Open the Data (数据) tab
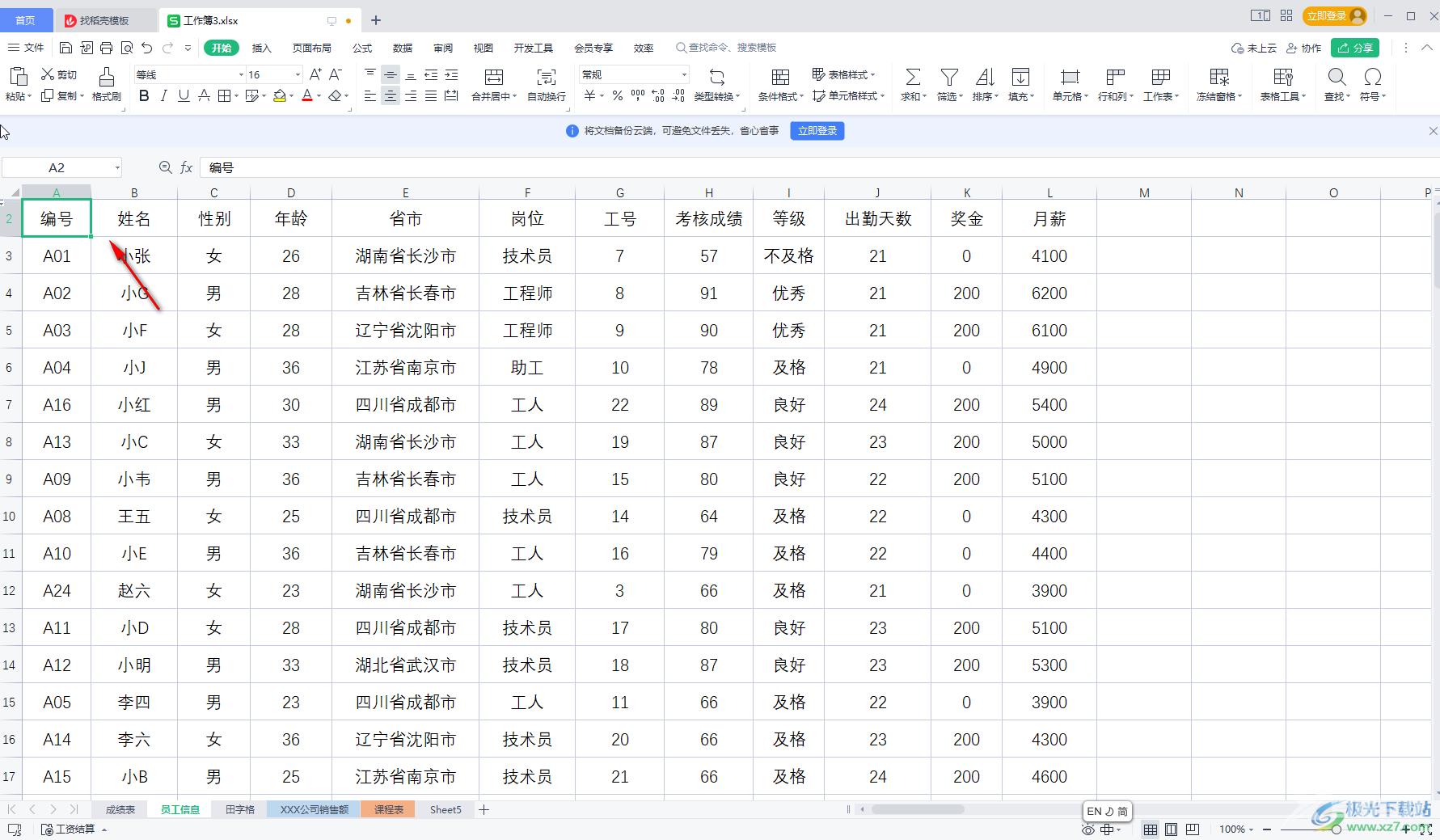This screenshot has width=1440, height=840. (403, 48)
